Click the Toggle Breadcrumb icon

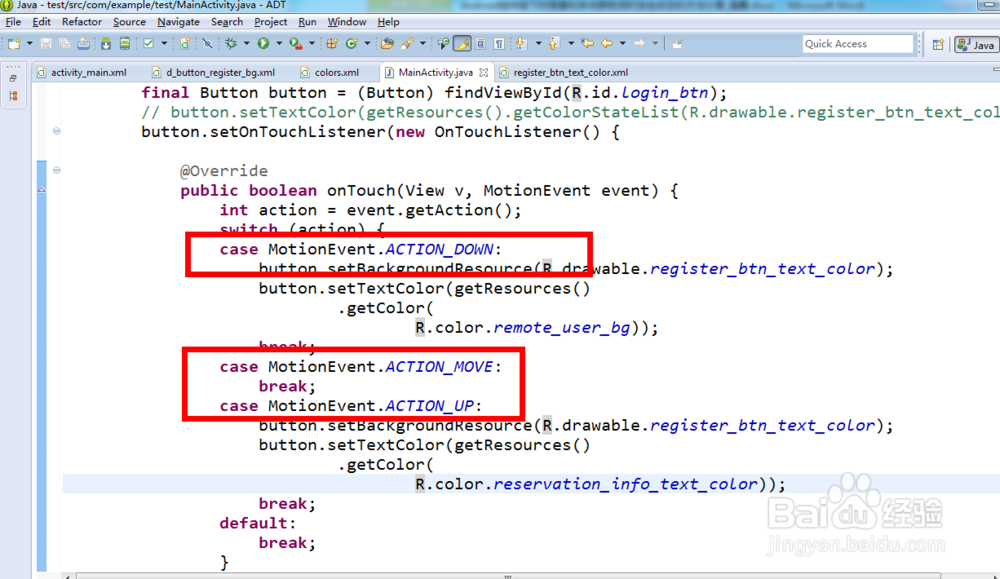[443, 43]
